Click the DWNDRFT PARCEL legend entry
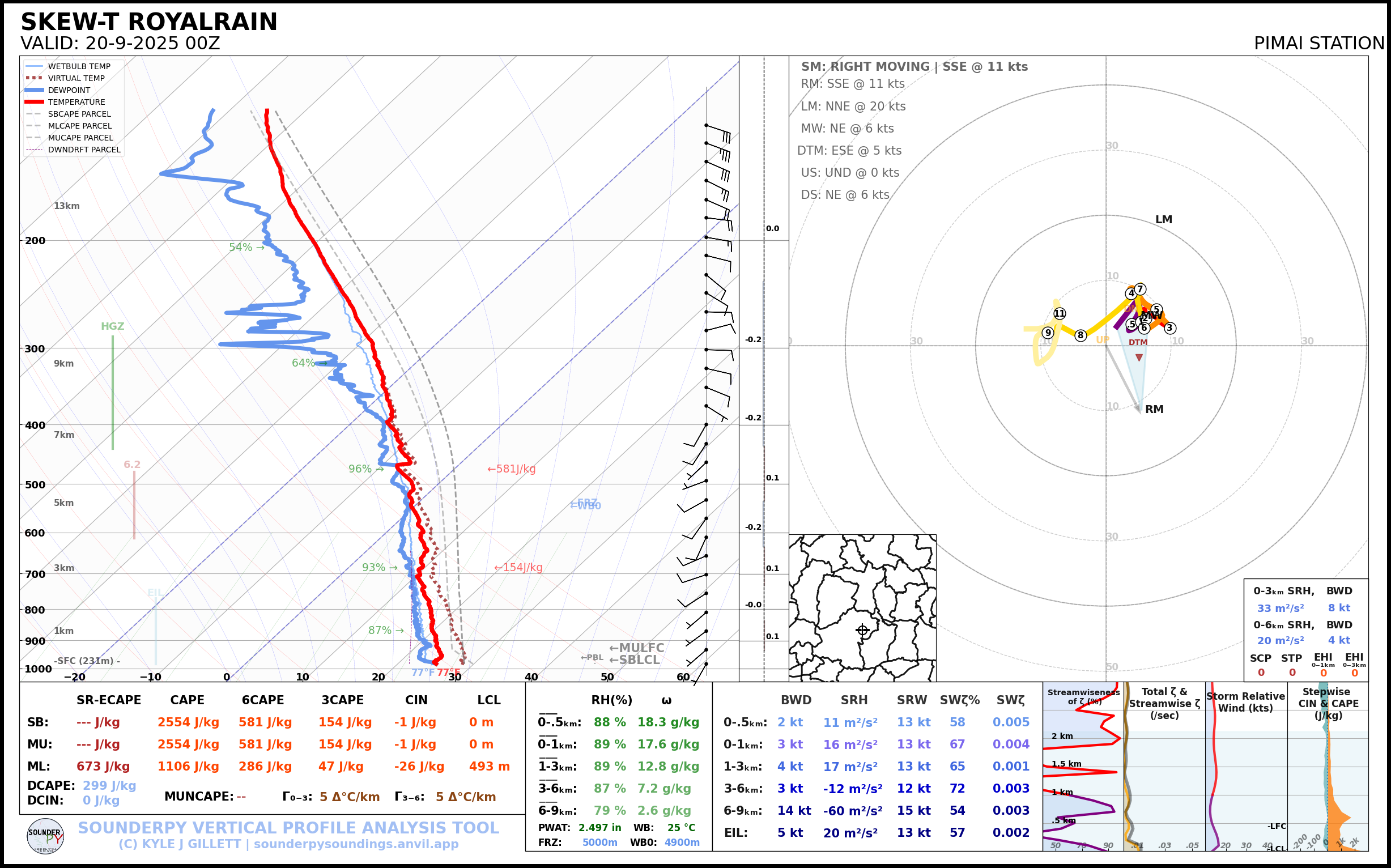The height and width of the screenshot is (868, 1391). click(84, 150)
